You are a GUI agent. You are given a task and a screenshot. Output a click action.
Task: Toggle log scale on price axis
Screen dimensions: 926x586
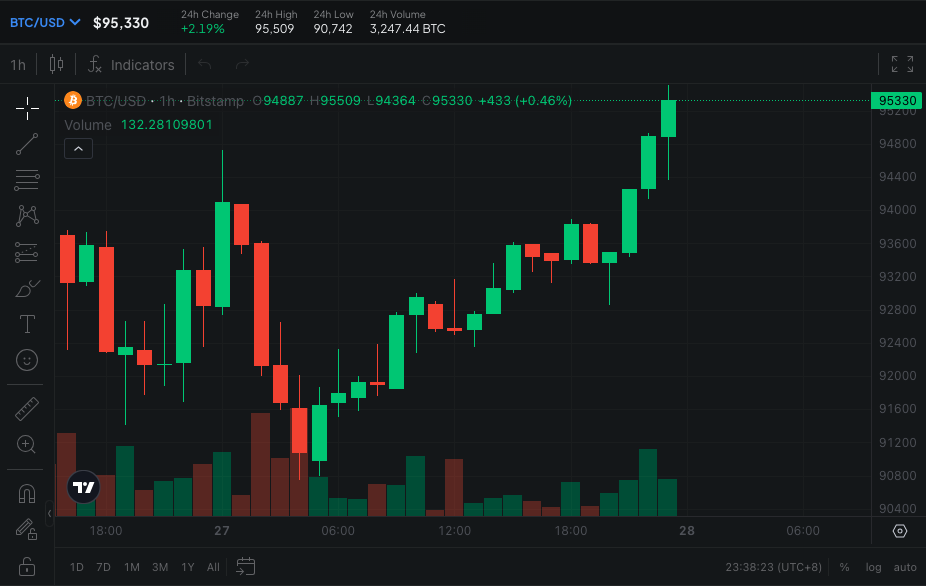pos(873,567)
